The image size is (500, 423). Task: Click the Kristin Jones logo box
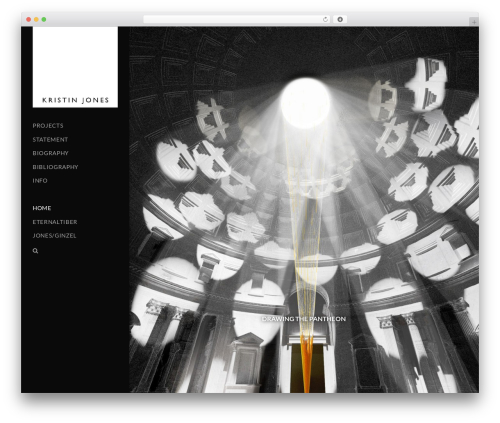pyautogui.click(x=75, y=67)
